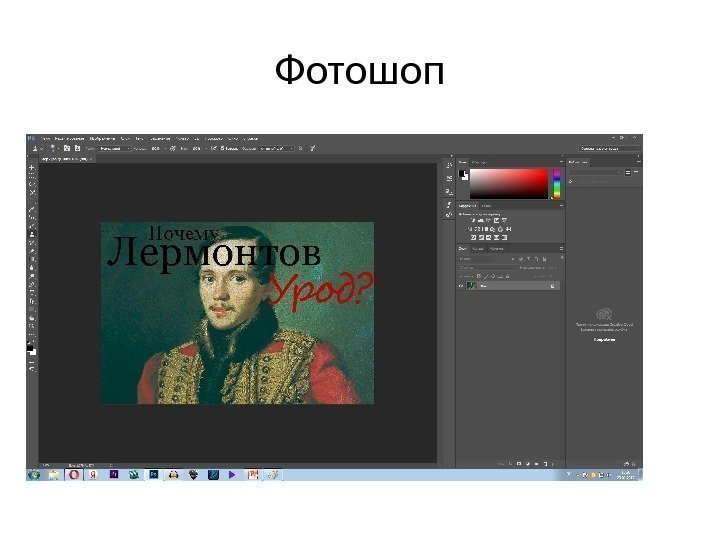The image size is (720, 540).
Task: Open the Libraries panel library dropdown
Action: point(596,172)
